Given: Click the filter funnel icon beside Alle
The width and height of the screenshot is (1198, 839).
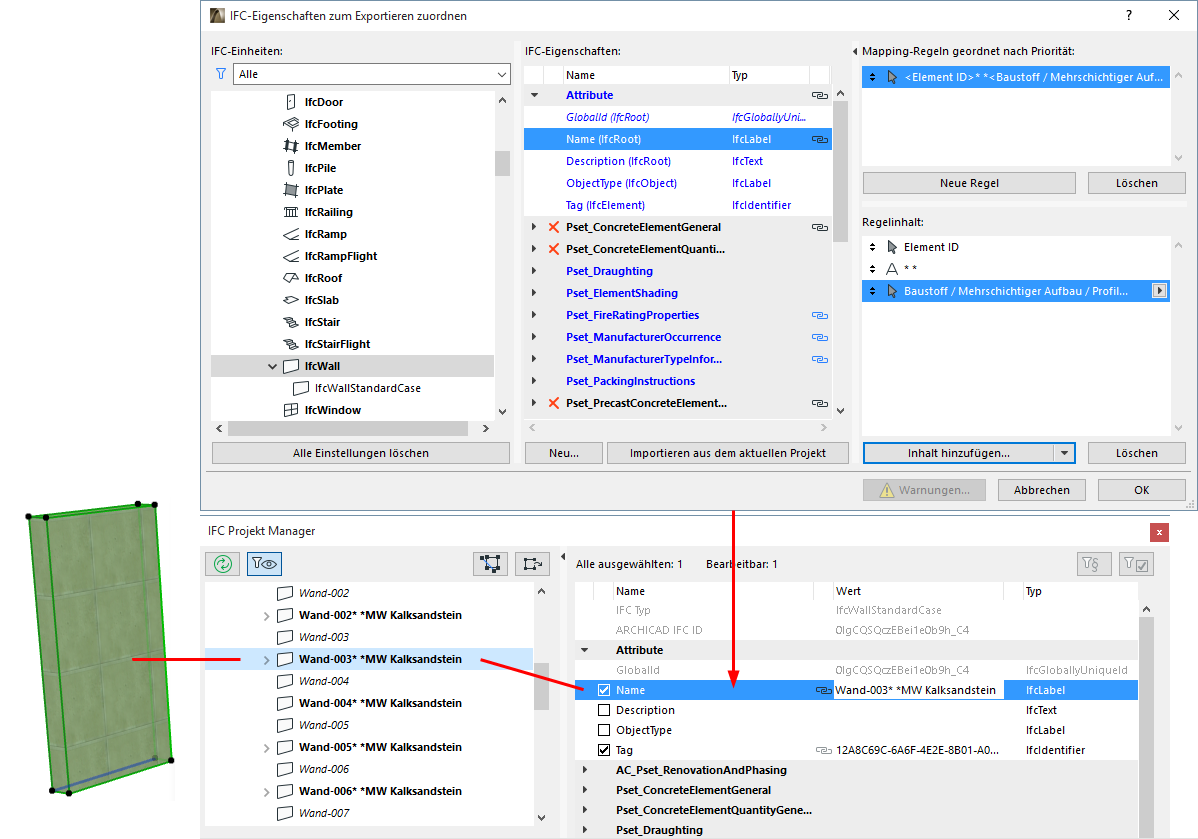Looking at the screenshot, I should click(221, 74).
